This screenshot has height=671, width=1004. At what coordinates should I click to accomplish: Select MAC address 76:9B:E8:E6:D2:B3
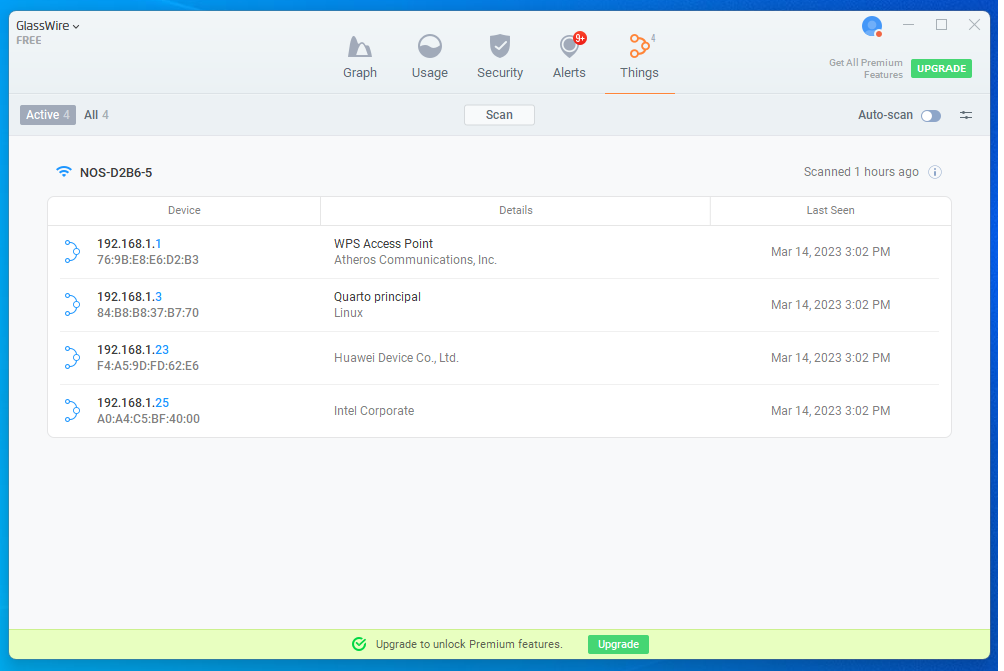tap(148, 260)
